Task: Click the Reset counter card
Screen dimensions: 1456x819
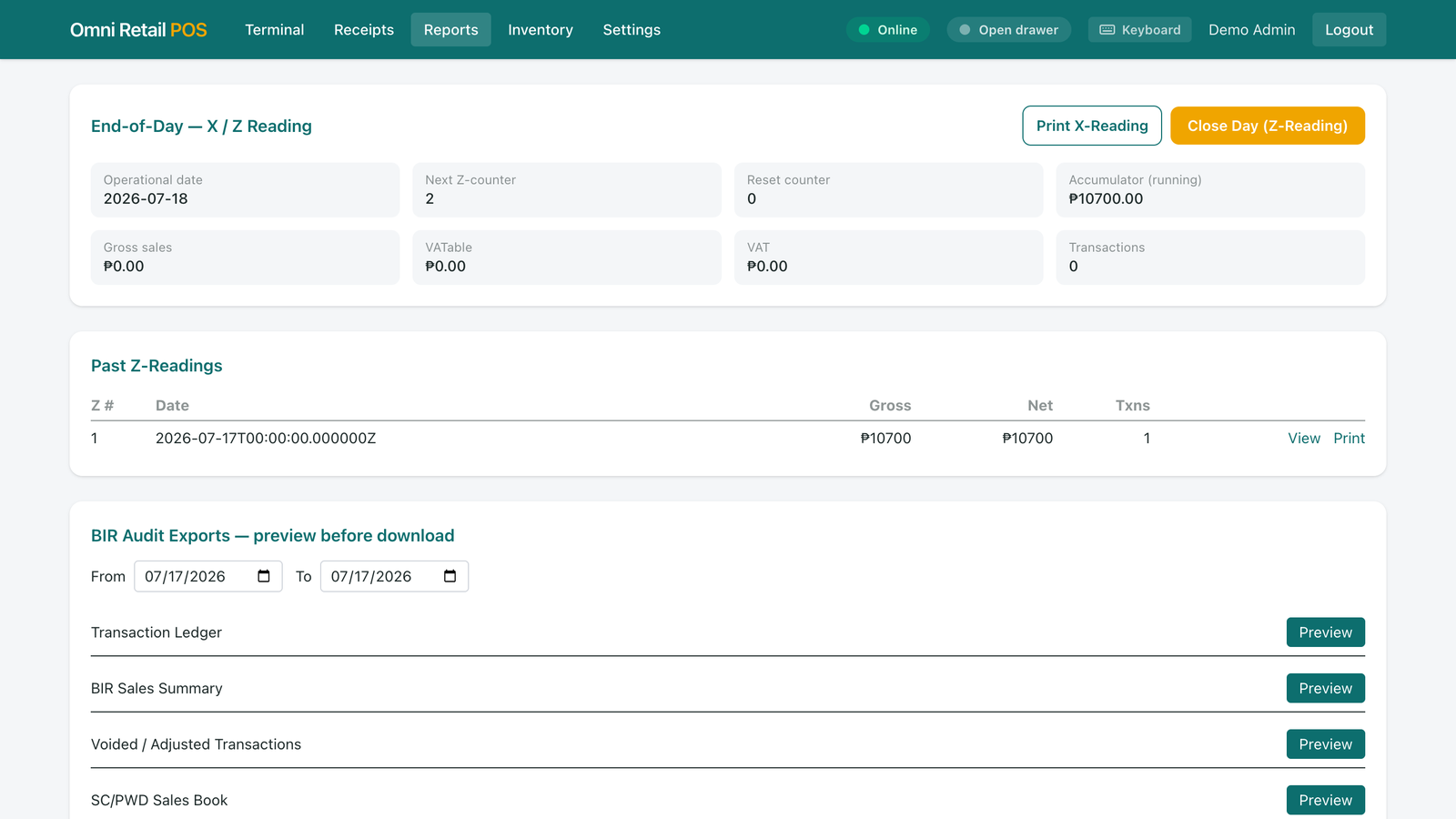Action: point(888,190)
